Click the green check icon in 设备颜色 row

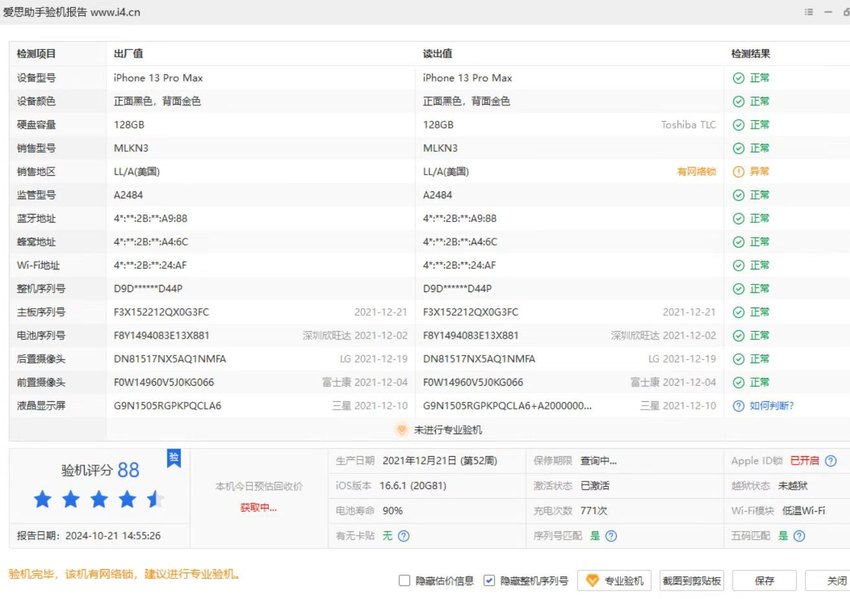click(738, 101)
